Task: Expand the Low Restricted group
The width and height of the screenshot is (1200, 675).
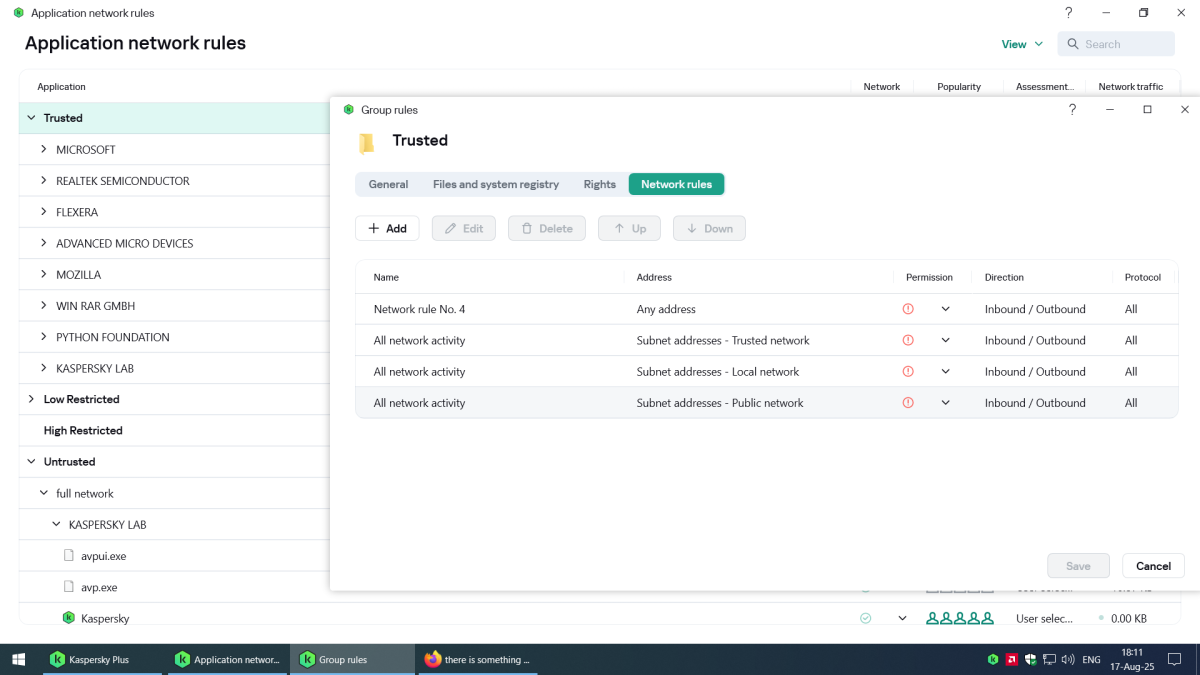Action: (x=31, y=399)
